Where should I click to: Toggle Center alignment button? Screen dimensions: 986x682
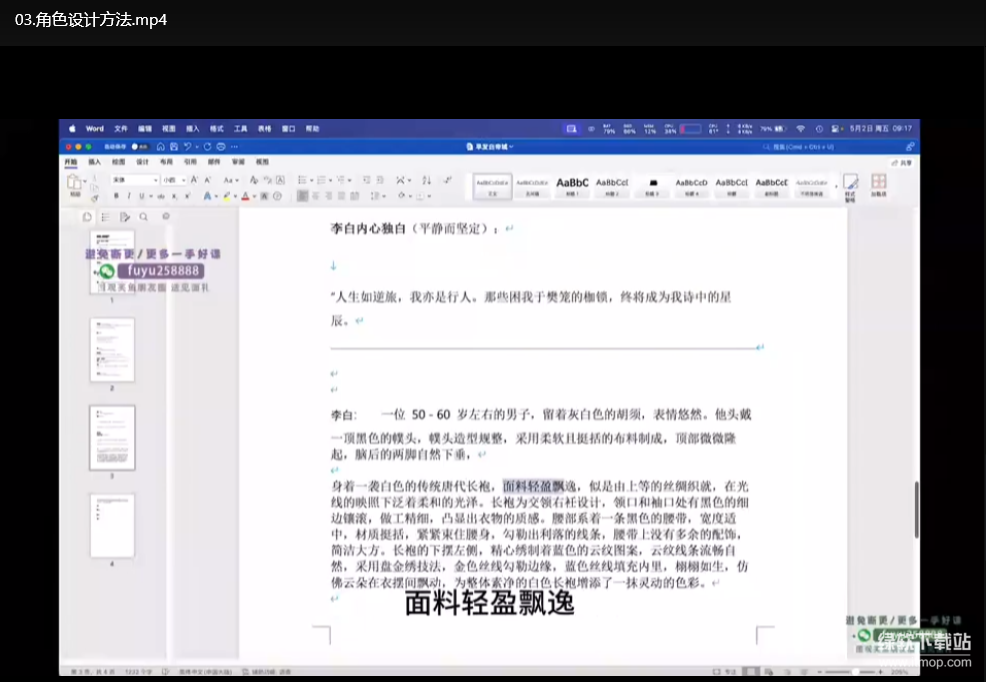316,196
